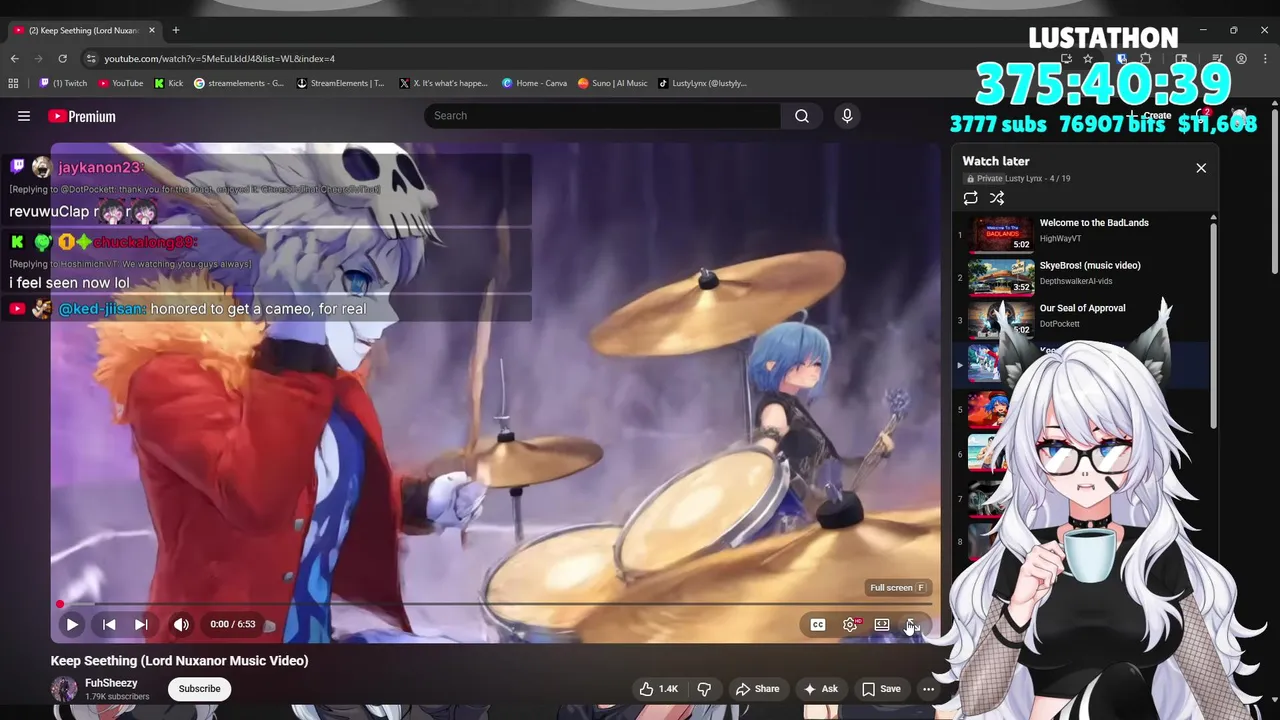Focus the YouTube search box

(x=603, y=116)
